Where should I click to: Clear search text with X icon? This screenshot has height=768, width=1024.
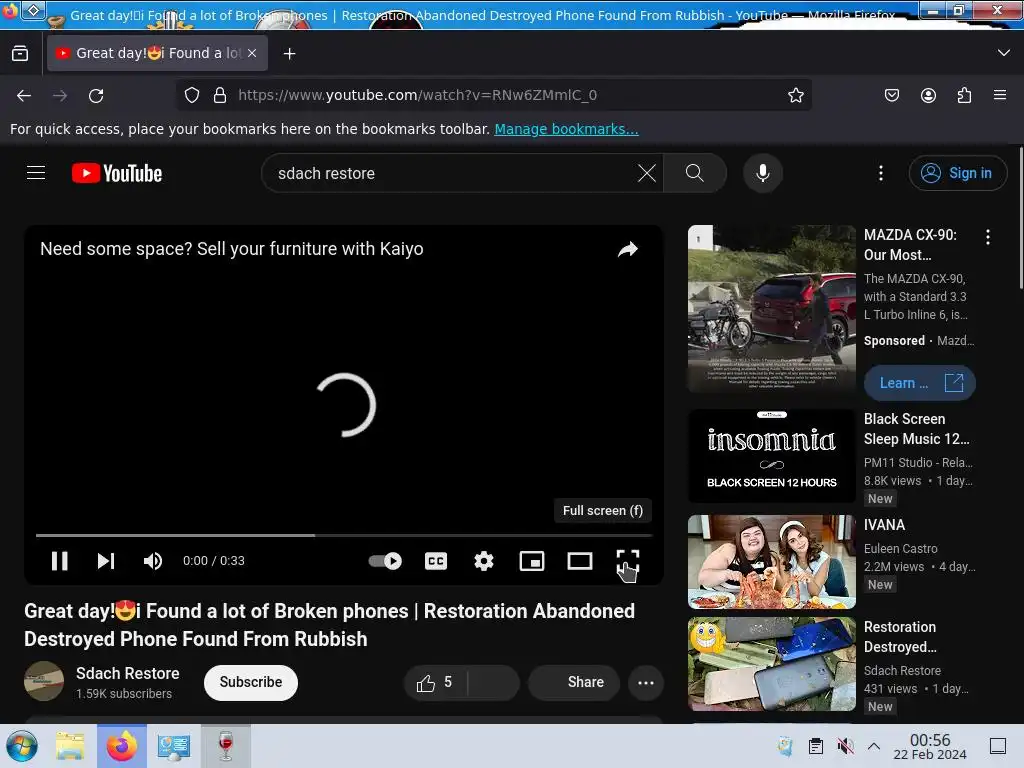[647, 173]
